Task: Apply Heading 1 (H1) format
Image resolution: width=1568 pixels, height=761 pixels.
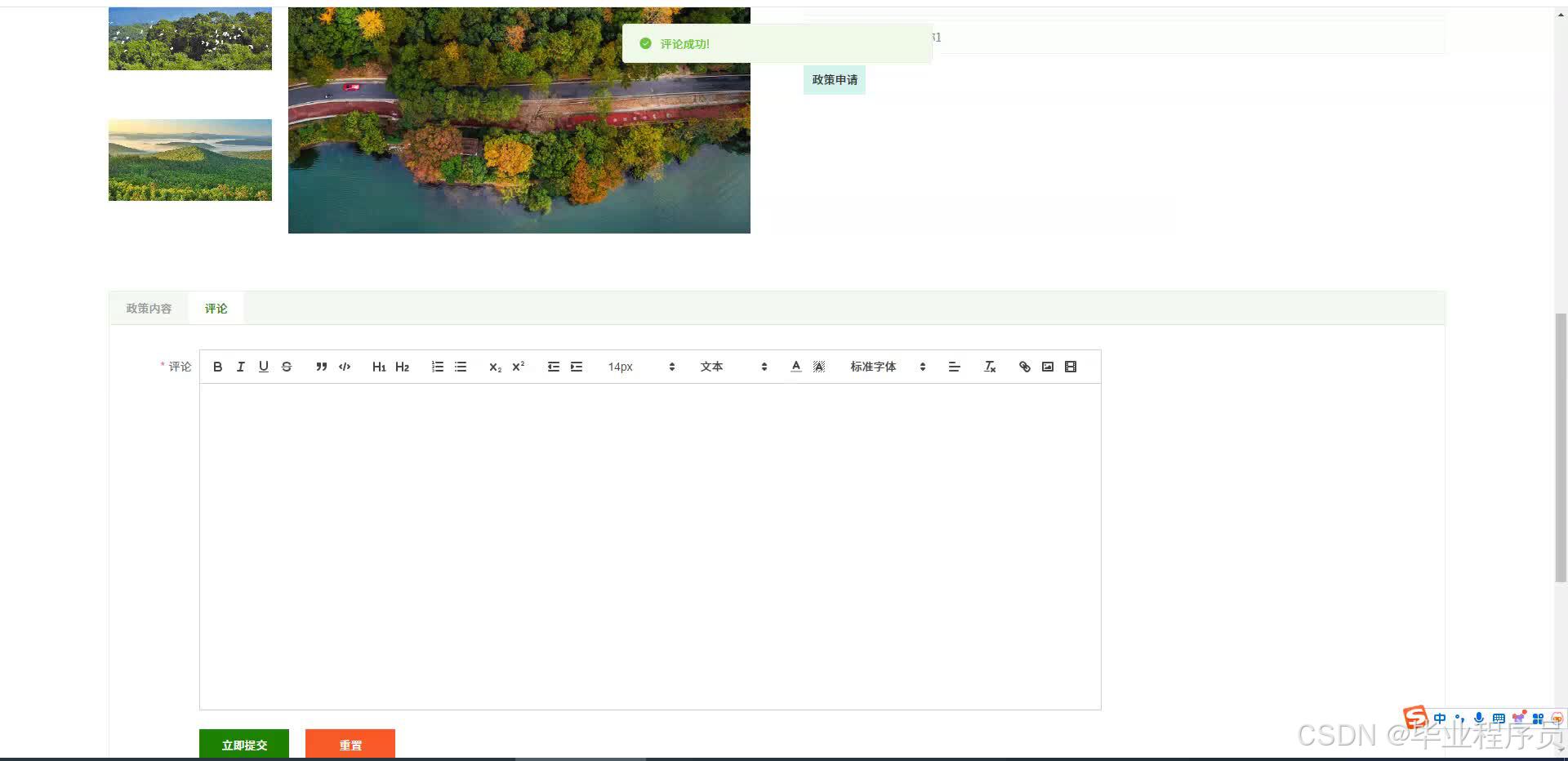Action: pos(379,367)
